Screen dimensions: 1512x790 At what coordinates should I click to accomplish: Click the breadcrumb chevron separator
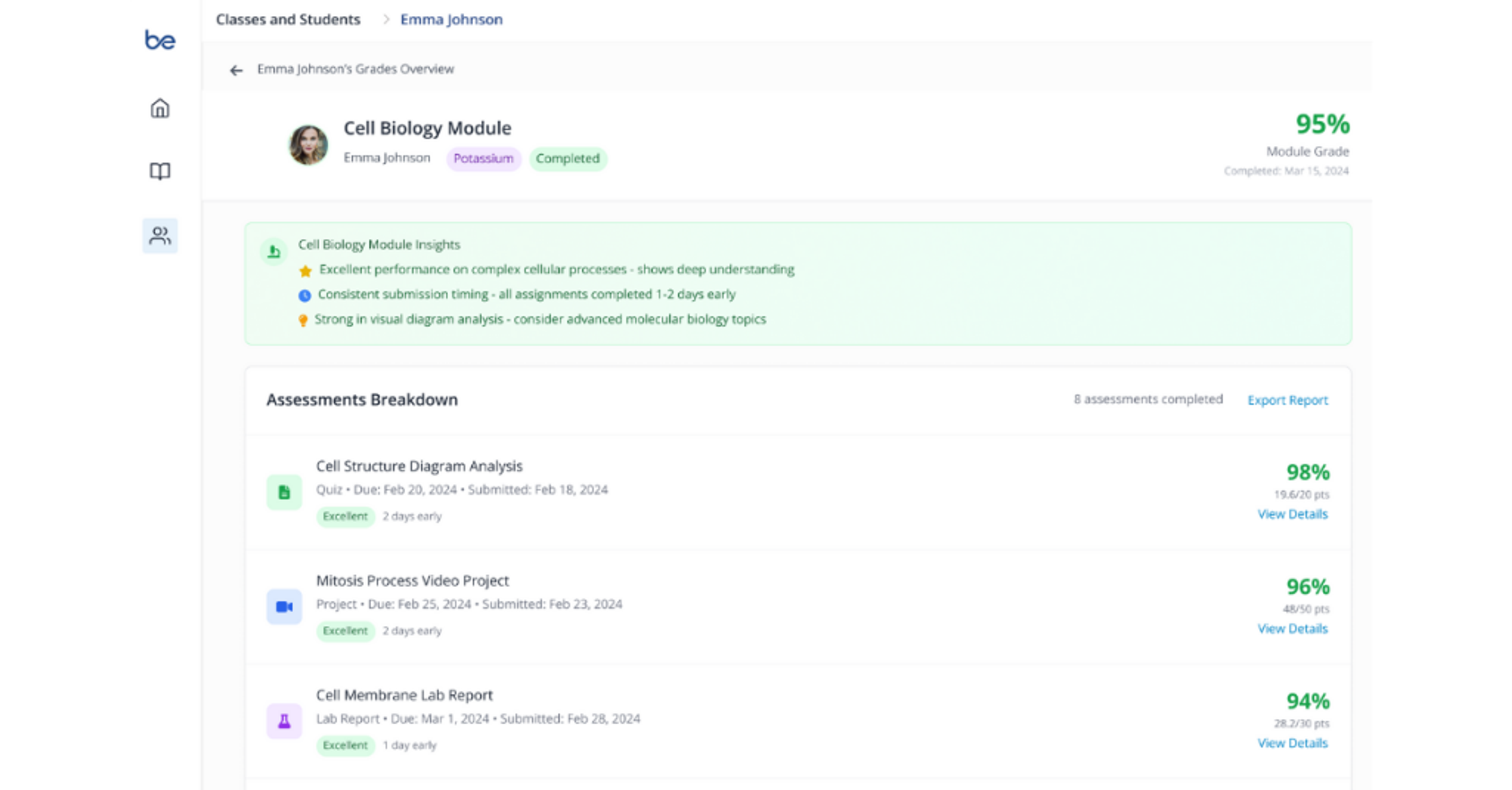[x=385, y=19]
